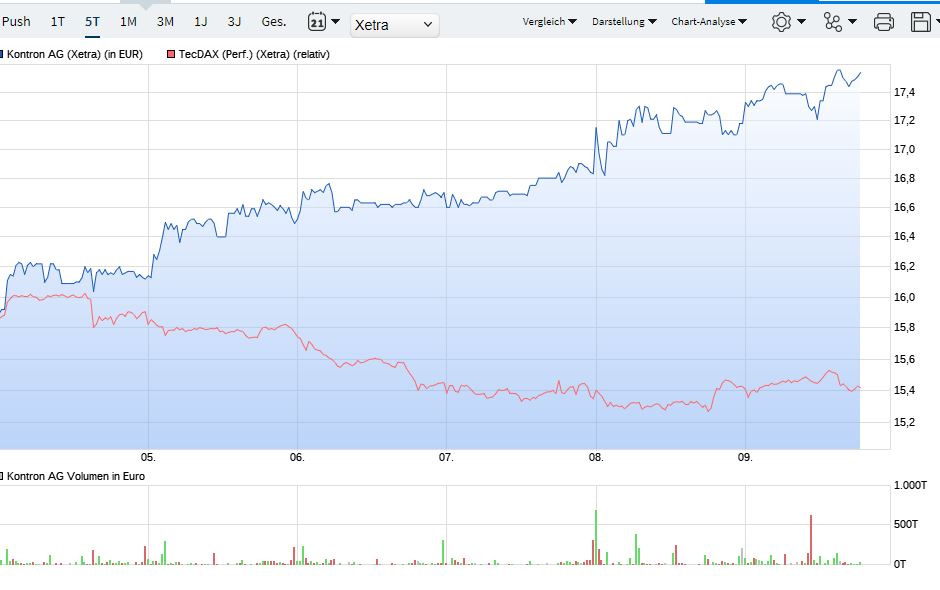This screenshot has width=940, height=590.
Task: Click the blue Kontron AG legend marker
Action: 5,55
